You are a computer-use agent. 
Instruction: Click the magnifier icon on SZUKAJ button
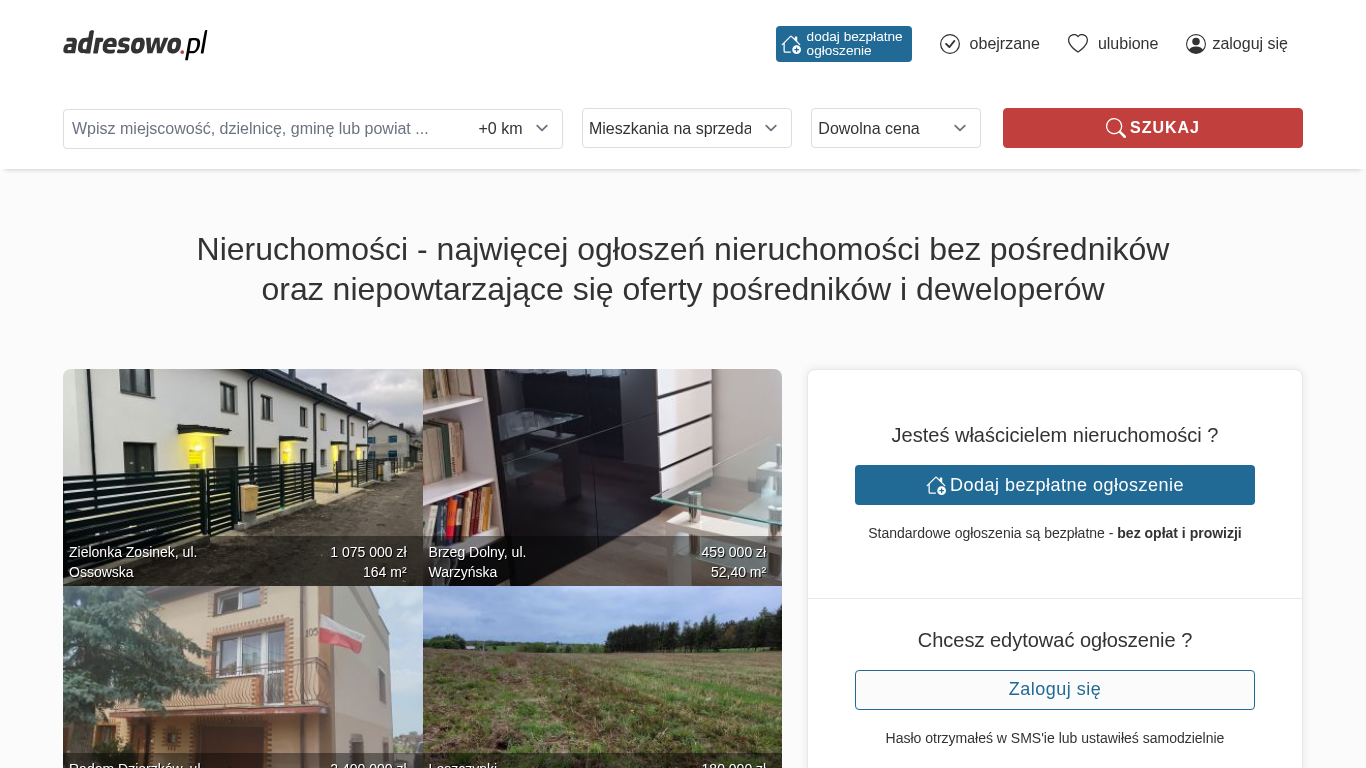point(1116,128)
